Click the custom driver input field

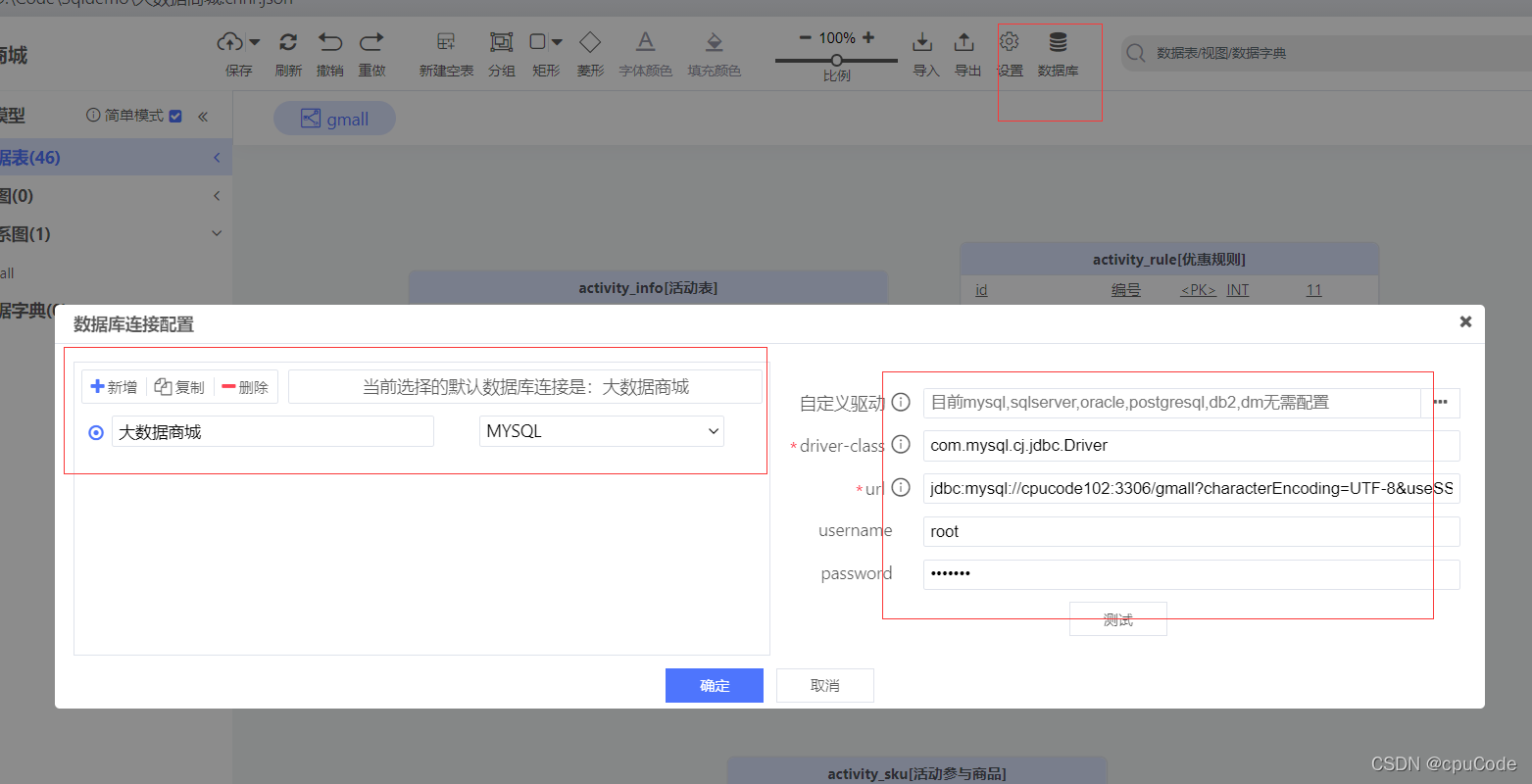tap(1171, 403)
